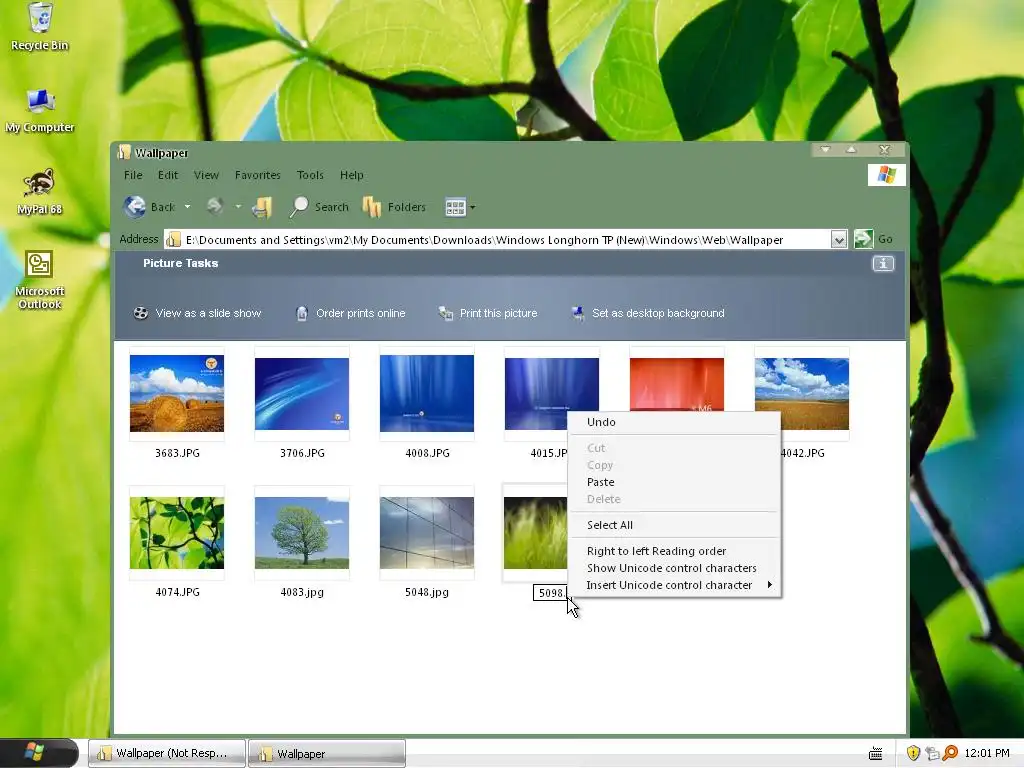Image resolution: width=1024 pixels, height=768 pixels.
Task: Open the Tools menu
Action: click(310, 175)
